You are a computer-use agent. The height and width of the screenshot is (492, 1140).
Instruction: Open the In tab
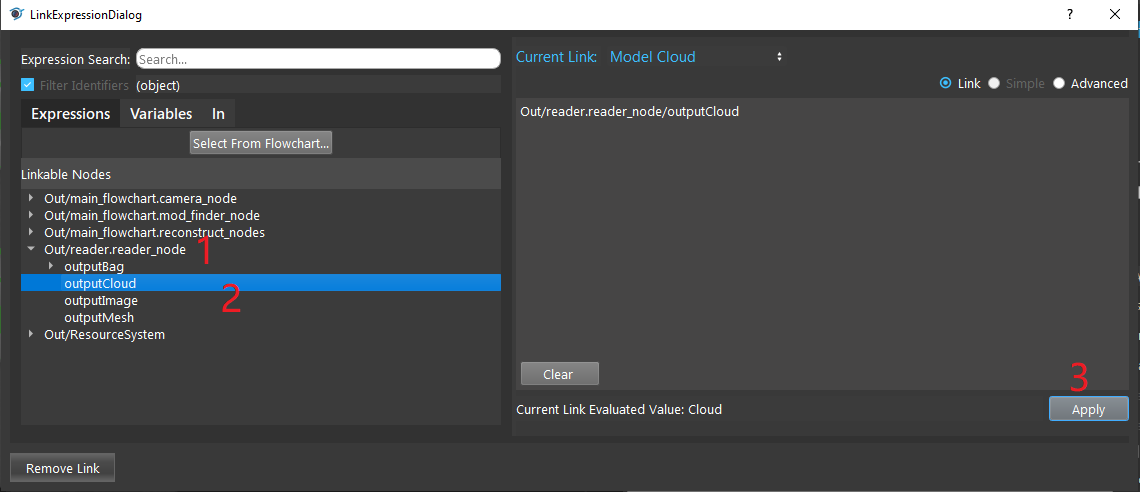[x=218, y=113]
